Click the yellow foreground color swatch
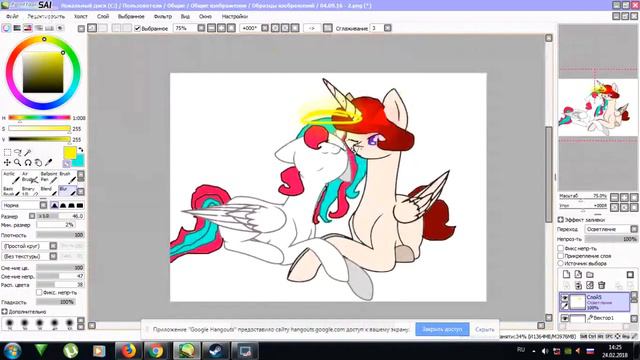Screen dimensions: 640x360 coord(69,153)
